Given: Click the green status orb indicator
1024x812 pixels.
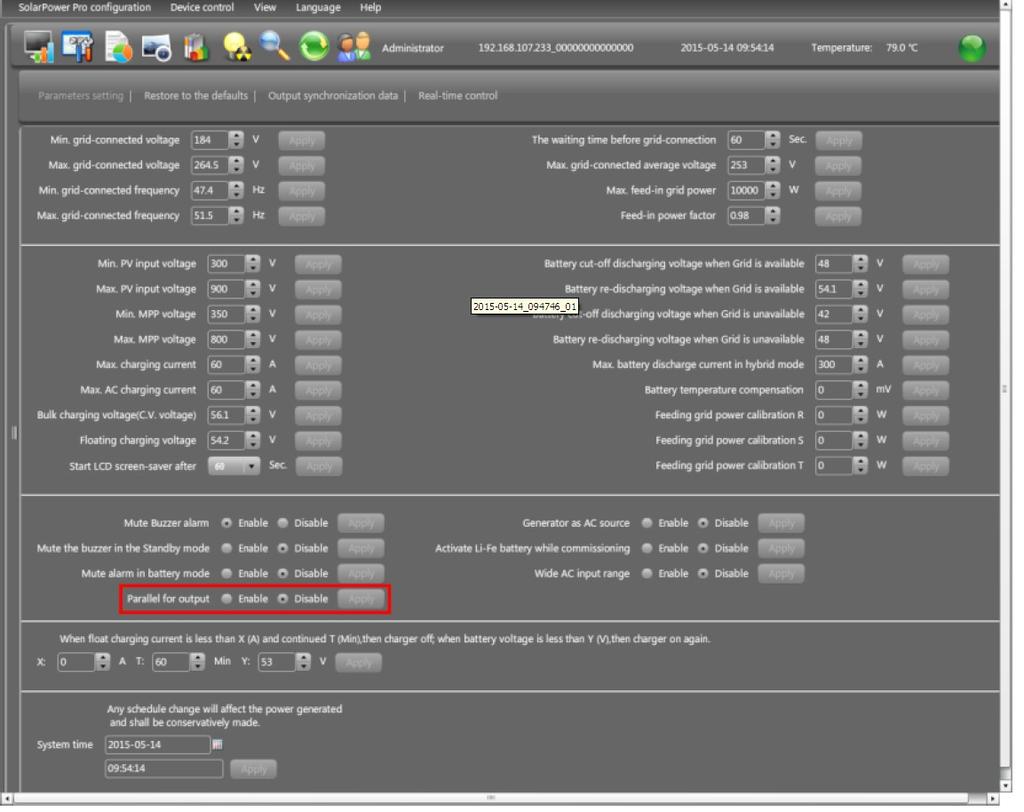Looking at the screenshot, I should point(972,48).
